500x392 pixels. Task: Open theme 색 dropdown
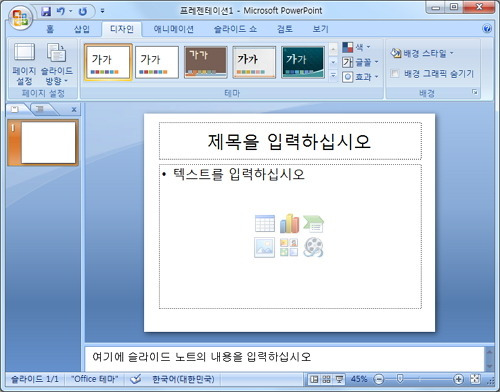(x=356, y=47)
